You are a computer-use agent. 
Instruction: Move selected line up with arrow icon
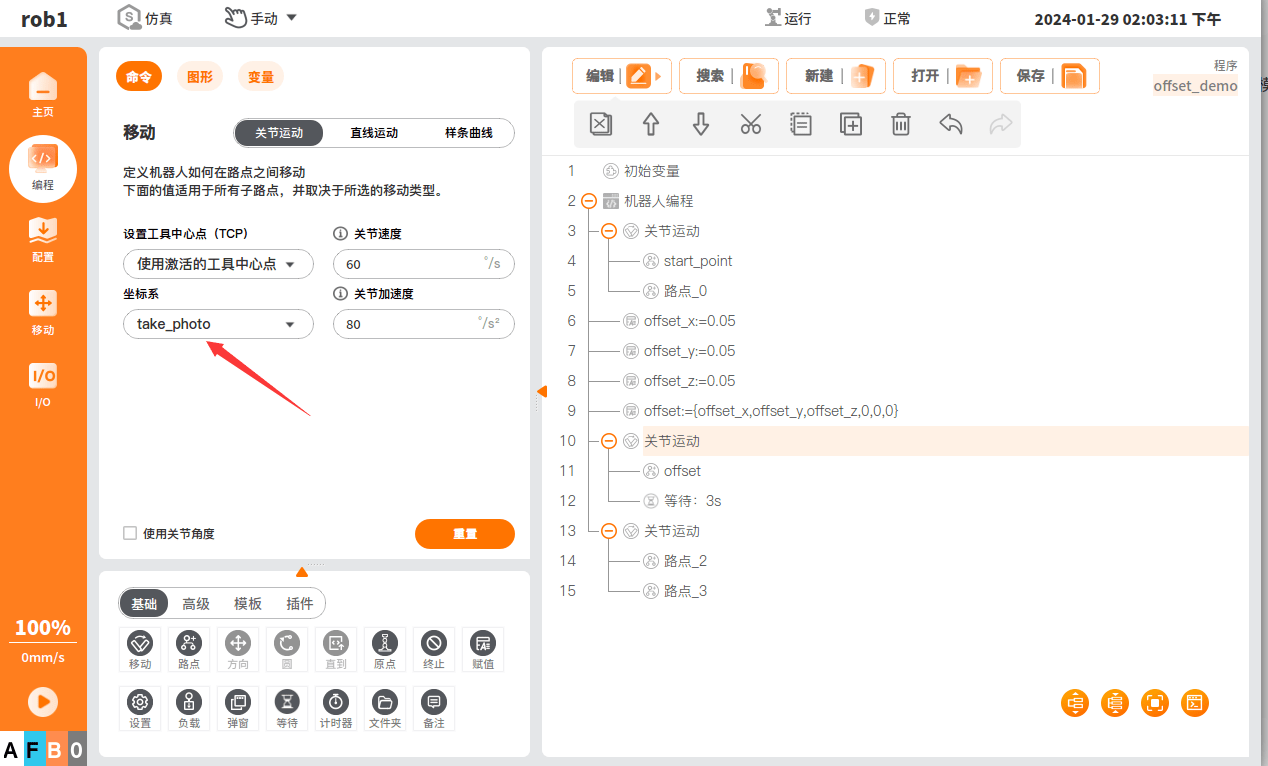tap(651, 124)
